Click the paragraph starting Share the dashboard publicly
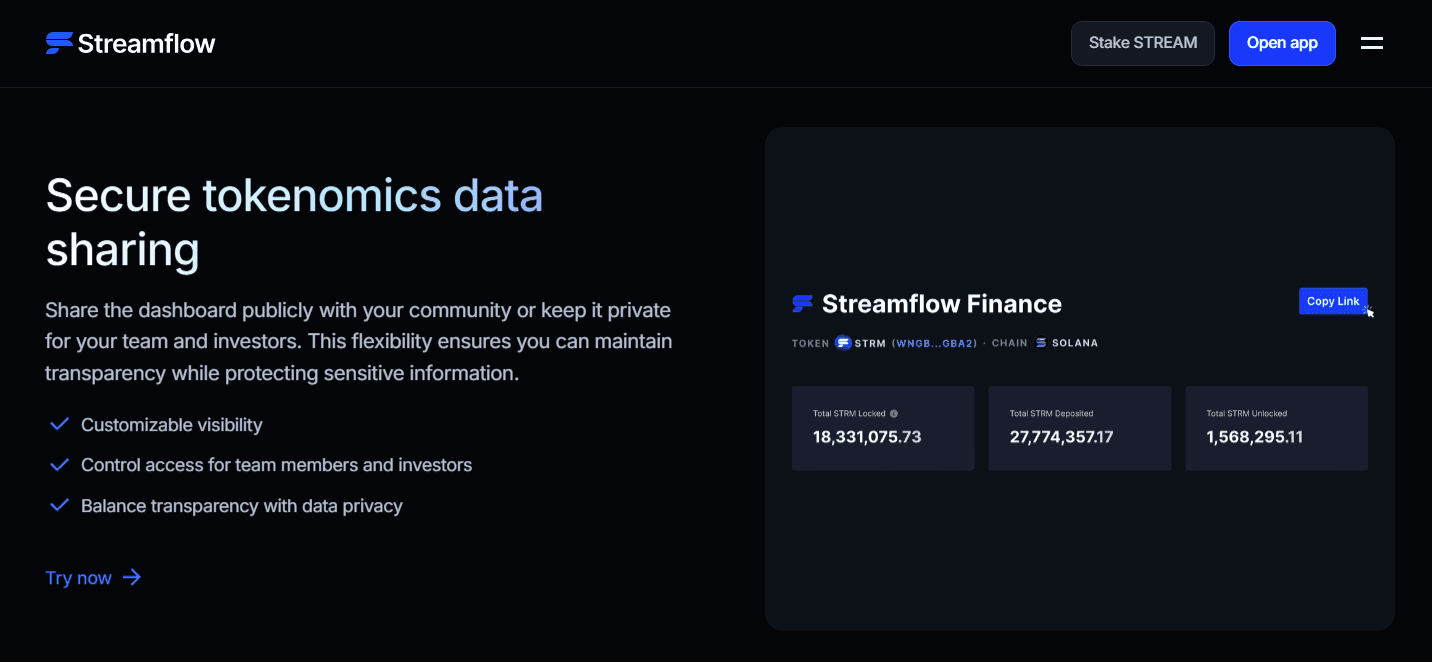The image size is (1432, 662). point(359,341)
